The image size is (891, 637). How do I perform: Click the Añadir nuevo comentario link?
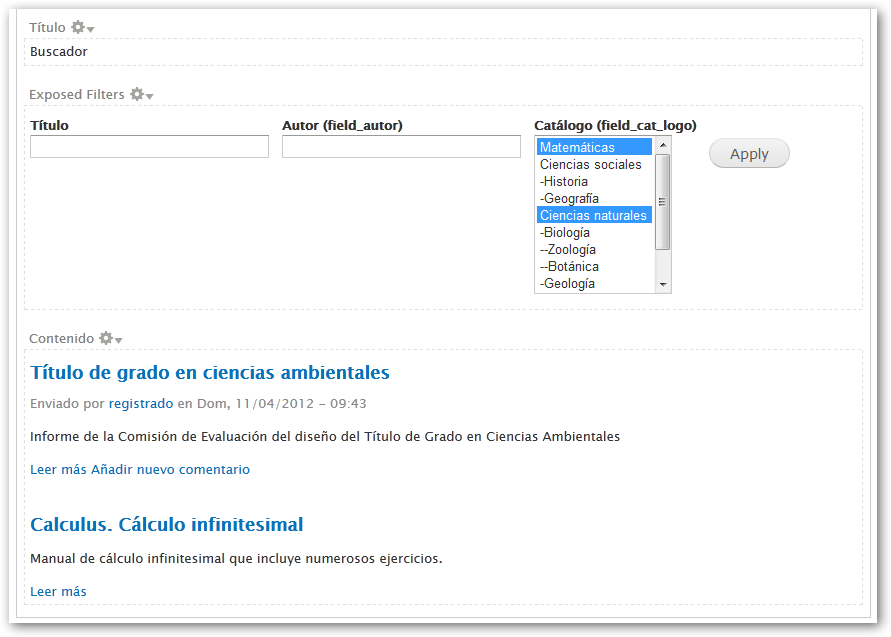click(171, 469)
